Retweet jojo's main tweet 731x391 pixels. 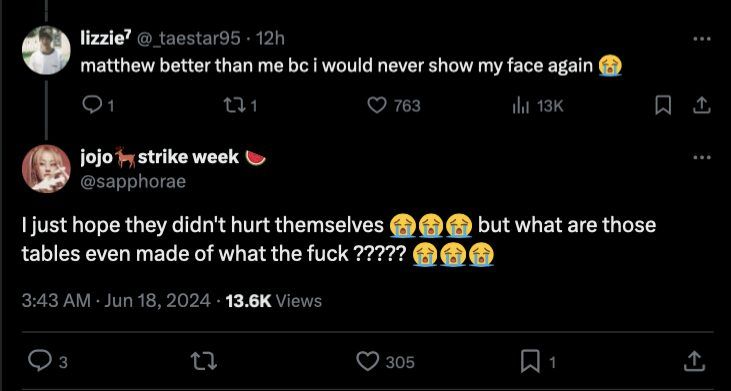[x=206, y=362]
